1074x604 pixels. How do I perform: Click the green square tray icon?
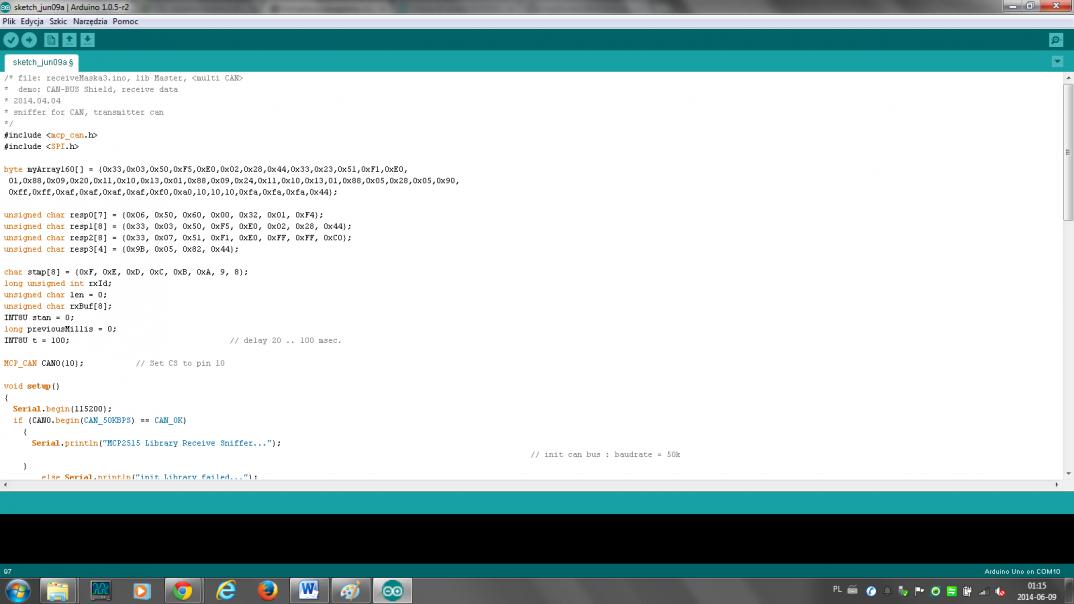coord(951,591)
